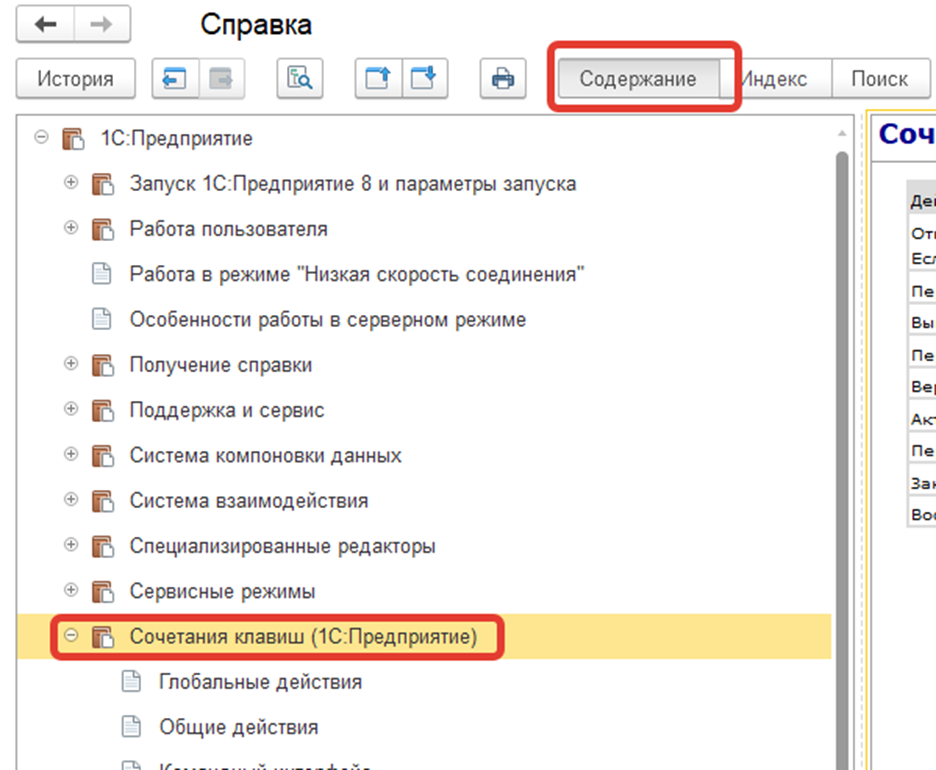Image resolution: width=936 pixels, height=770 pixels.
Task: Click page icon beside Низкая скорость соединения
Action: pyautogui.click(x=101, y=274)
